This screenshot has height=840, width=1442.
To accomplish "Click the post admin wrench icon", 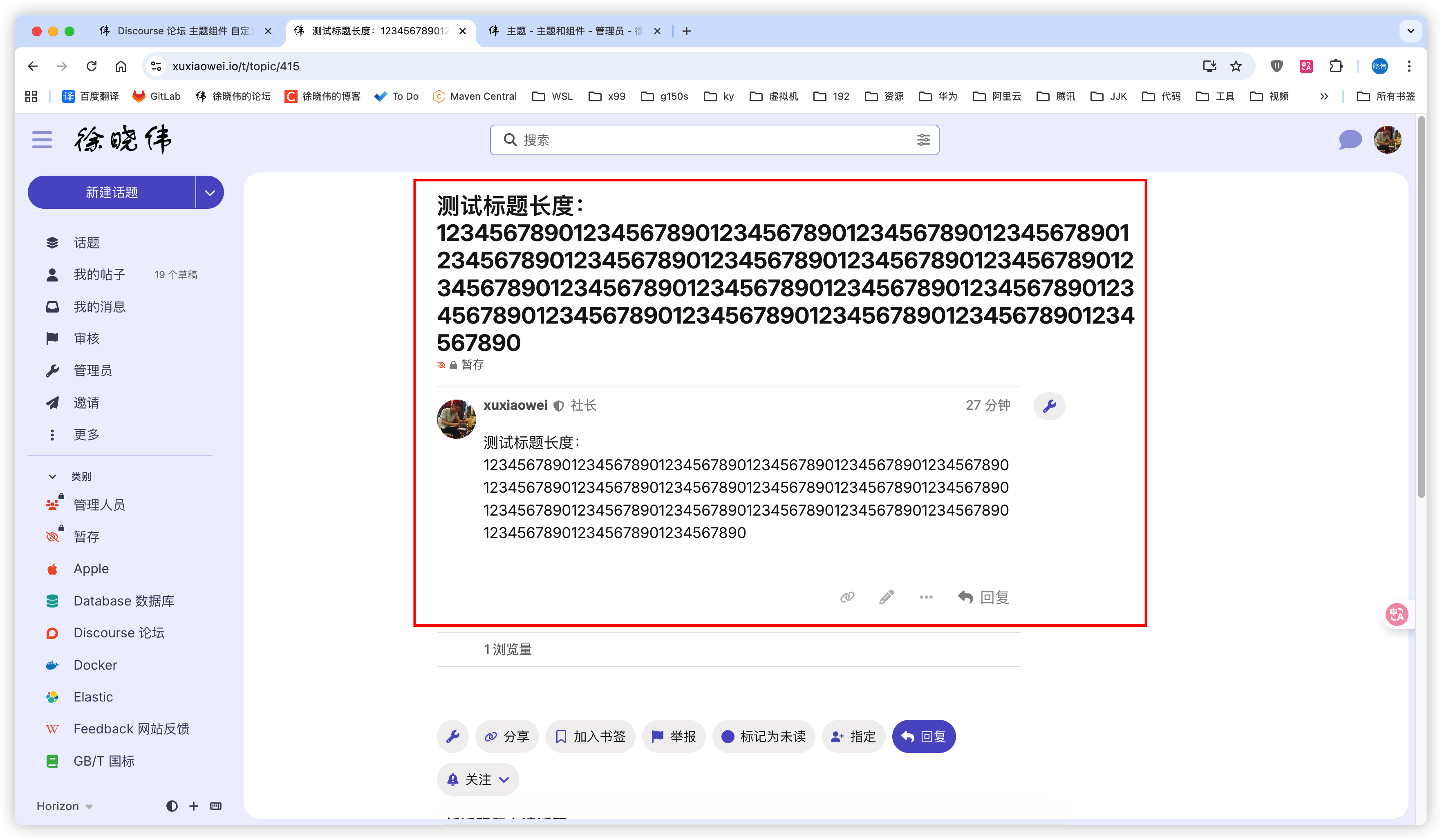I will (1049, 406).
